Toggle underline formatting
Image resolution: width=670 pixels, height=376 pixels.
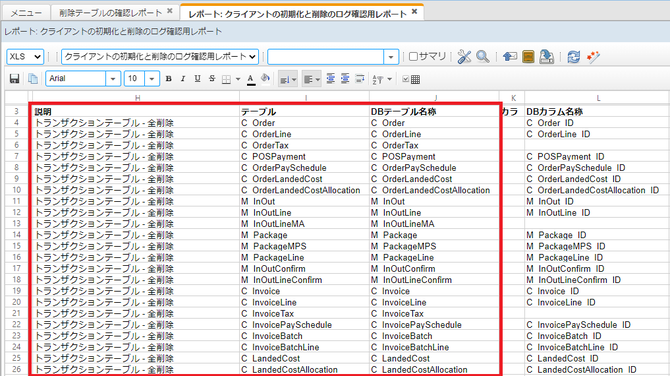pyautogui.click(x=197, y=79)
